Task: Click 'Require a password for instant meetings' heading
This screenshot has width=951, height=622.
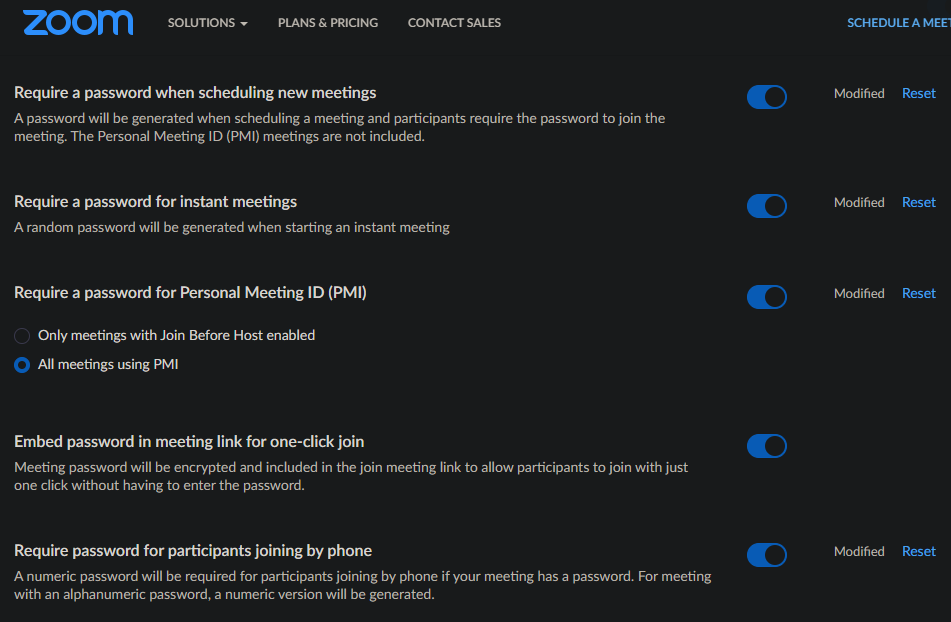Action: coord(155,202)
